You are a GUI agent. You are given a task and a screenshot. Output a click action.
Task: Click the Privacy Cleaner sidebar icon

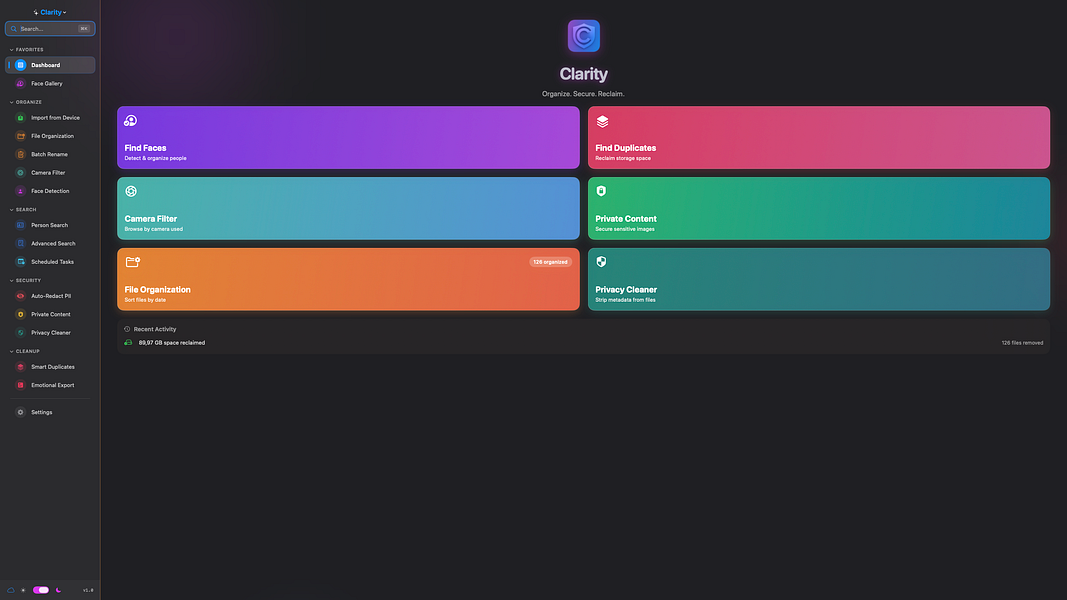(x=20, y=333)
